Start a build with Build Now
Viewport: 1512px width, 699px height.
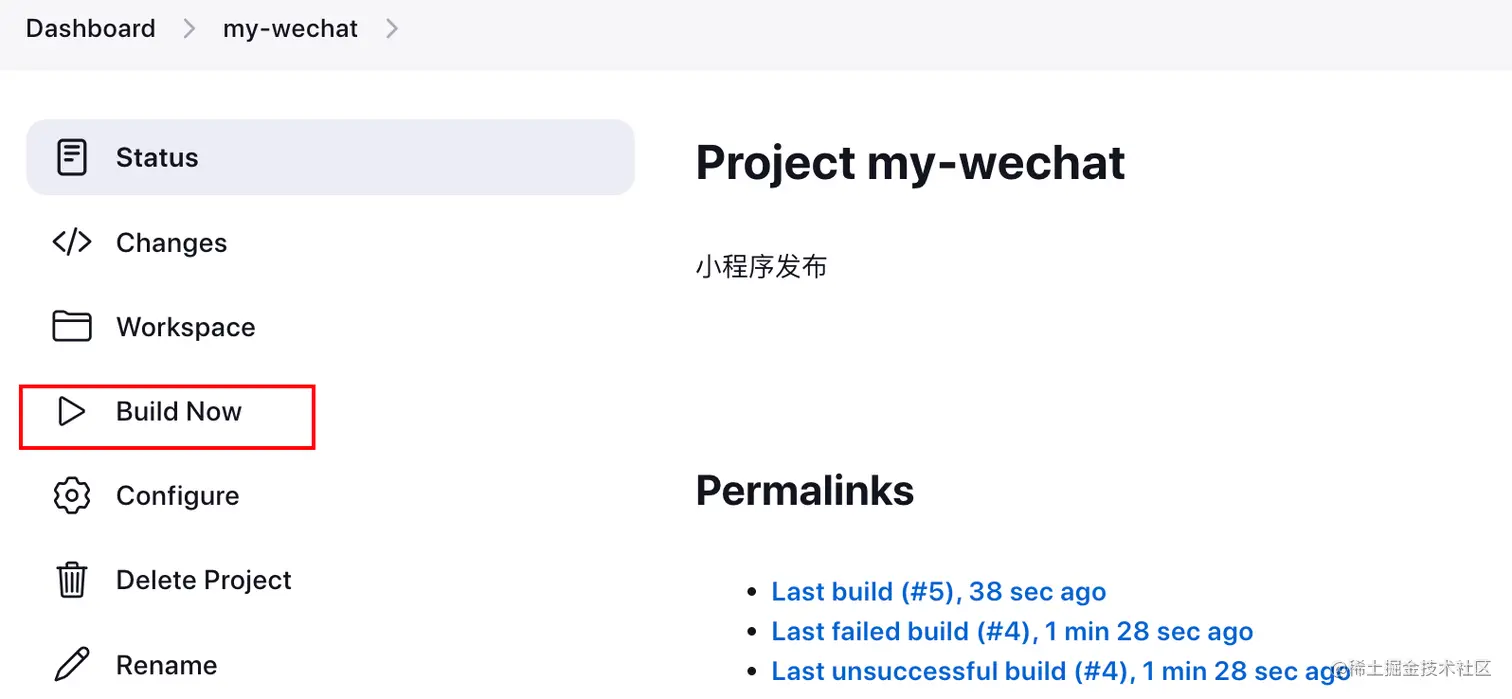(x=178, y=412)
